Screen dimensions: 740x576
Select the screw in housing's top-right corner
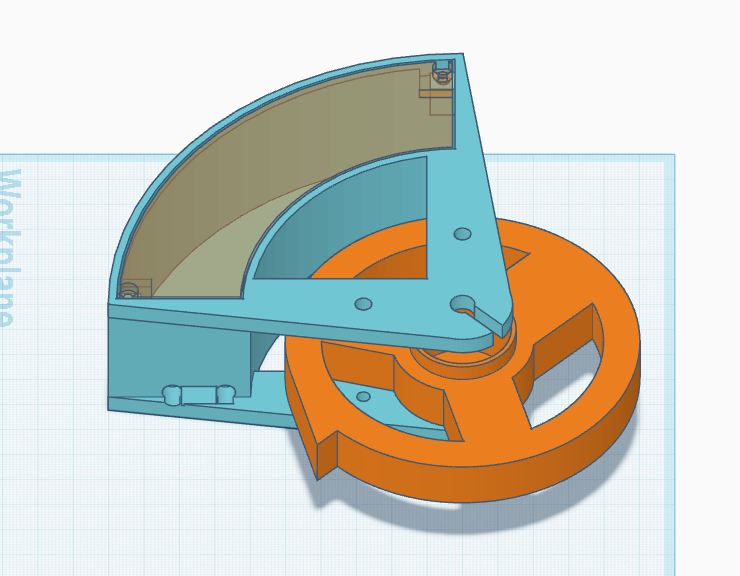(440, 74)
